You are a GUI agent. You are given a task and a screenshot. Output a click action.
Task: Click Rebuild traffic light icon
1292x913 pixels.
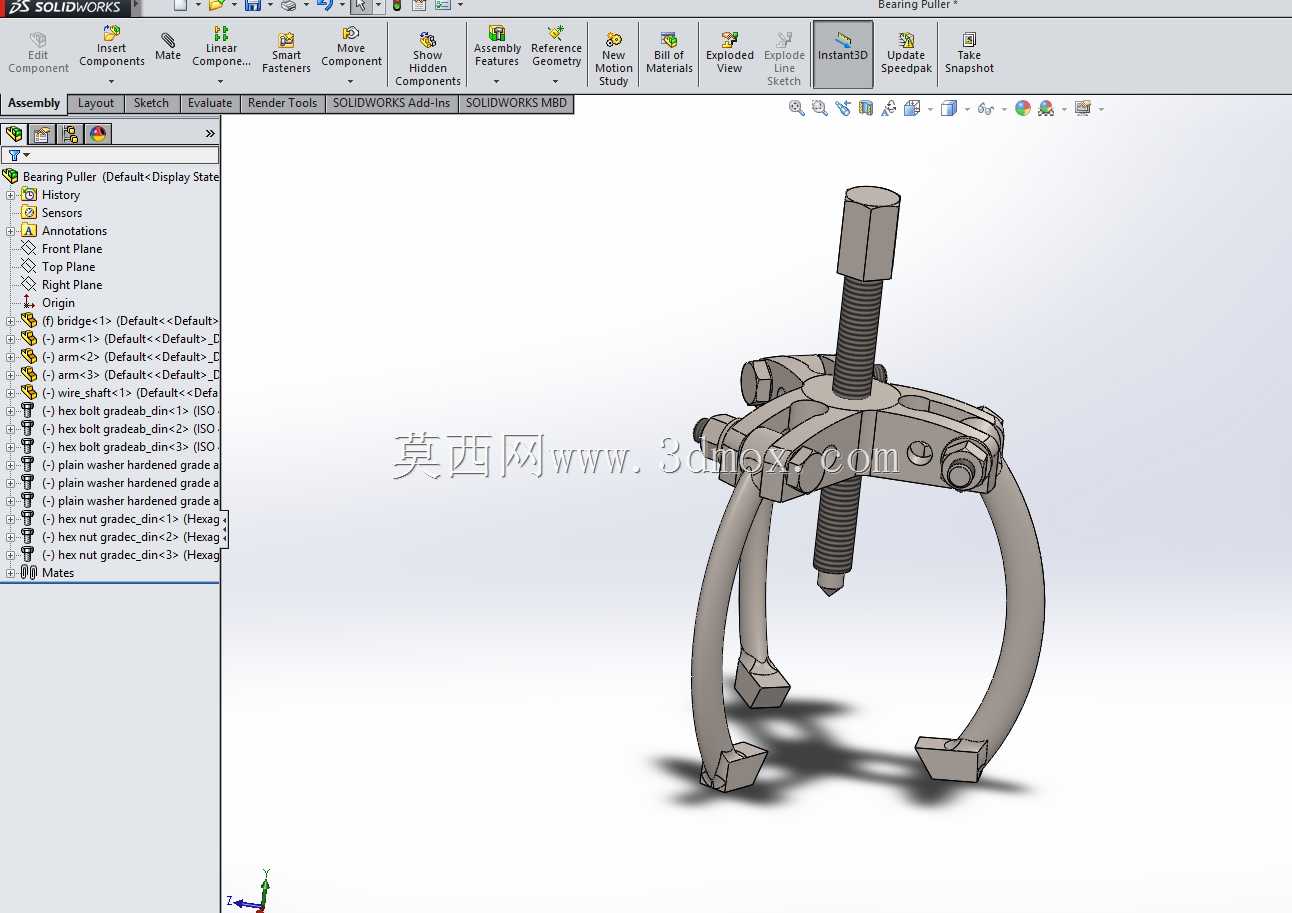(397, 5)
